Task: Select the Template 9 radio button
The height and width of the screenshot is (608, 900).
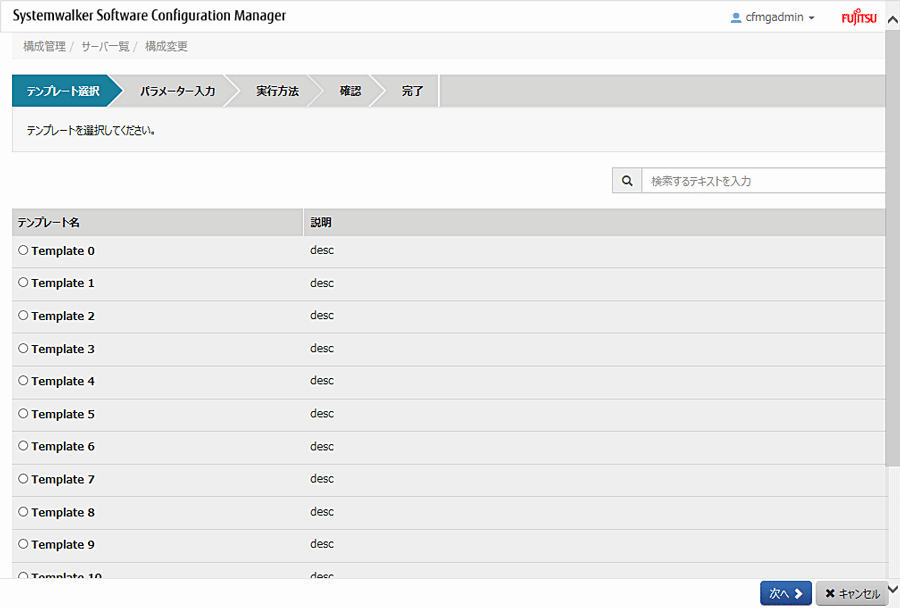Action: (23, 544)
